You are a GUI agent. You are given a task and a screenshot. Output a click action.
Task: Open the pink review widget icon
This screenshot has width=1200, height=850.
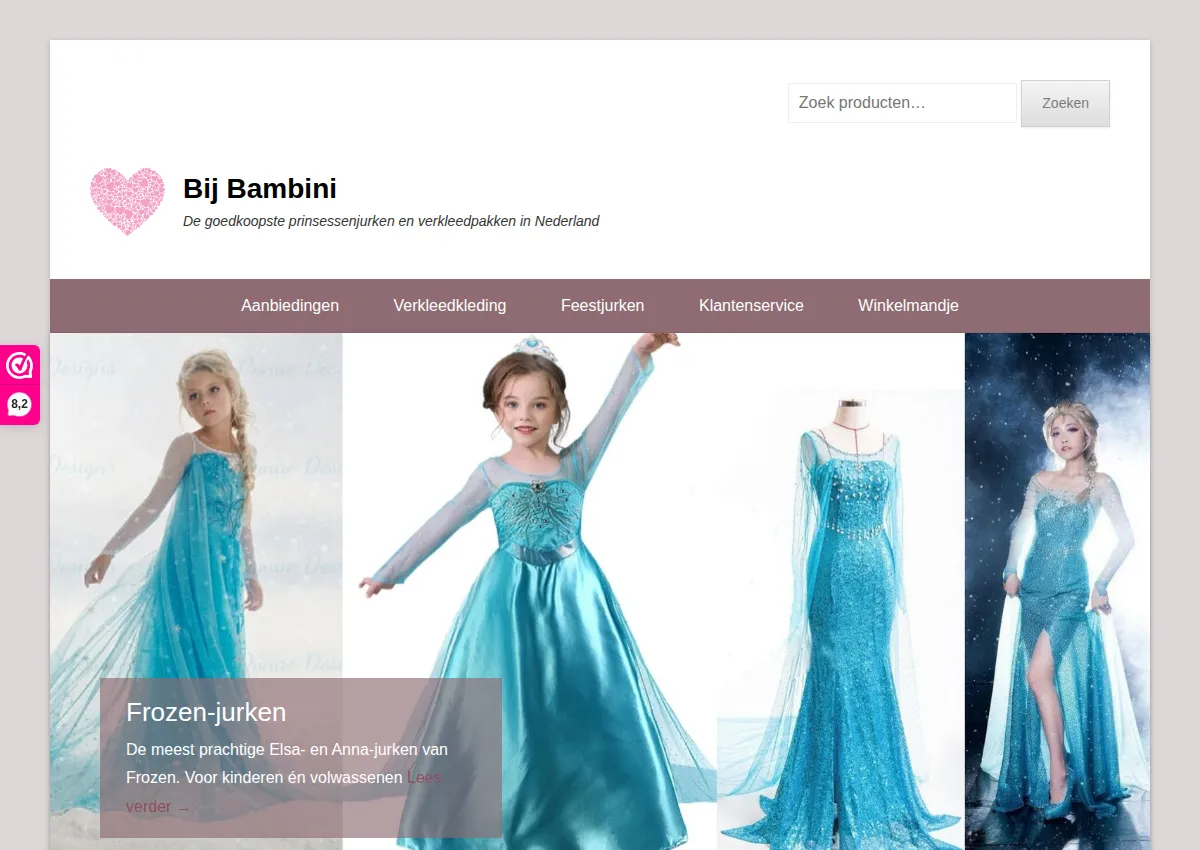point(19,366)
